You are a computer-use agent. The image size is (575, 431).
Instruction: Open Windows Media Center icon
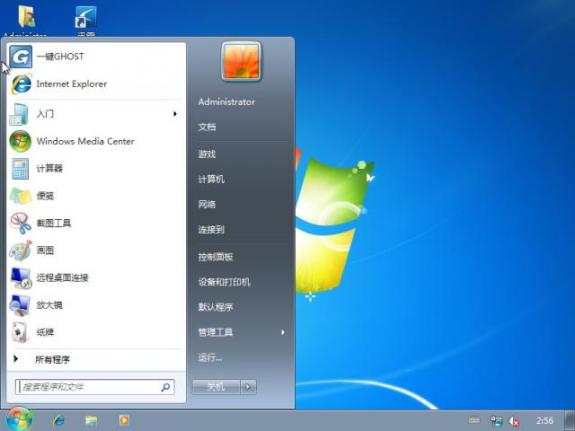(x=20, y=141)
